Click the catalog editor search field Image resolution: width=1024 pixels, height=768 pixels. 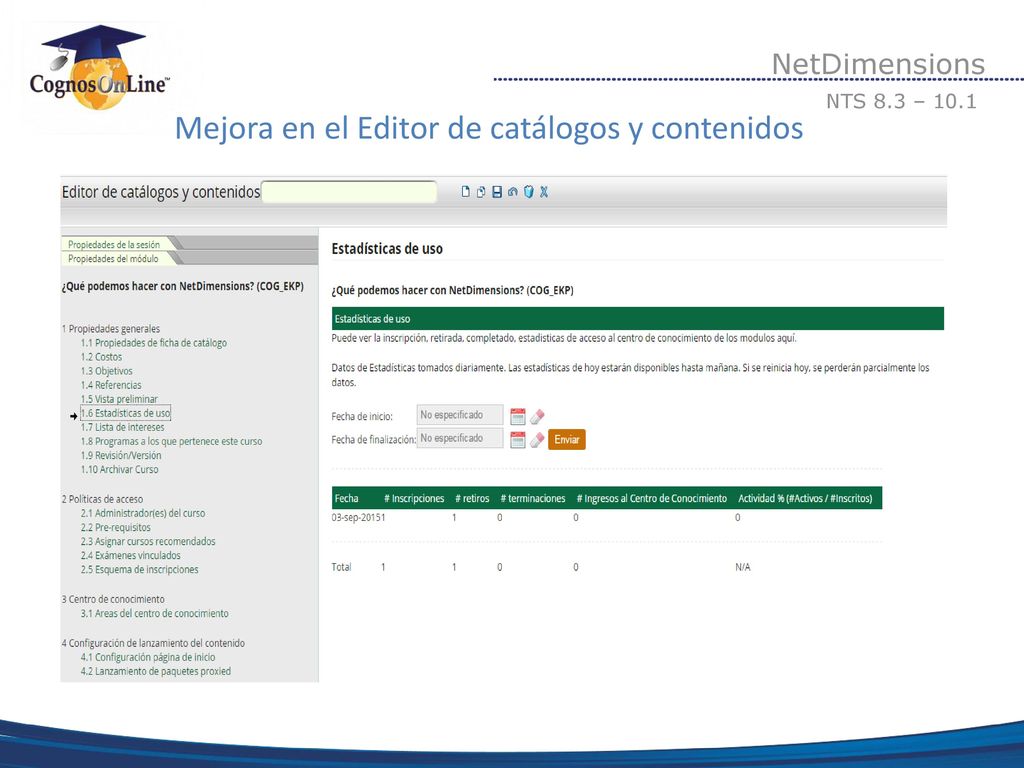[x=349, y=192]
